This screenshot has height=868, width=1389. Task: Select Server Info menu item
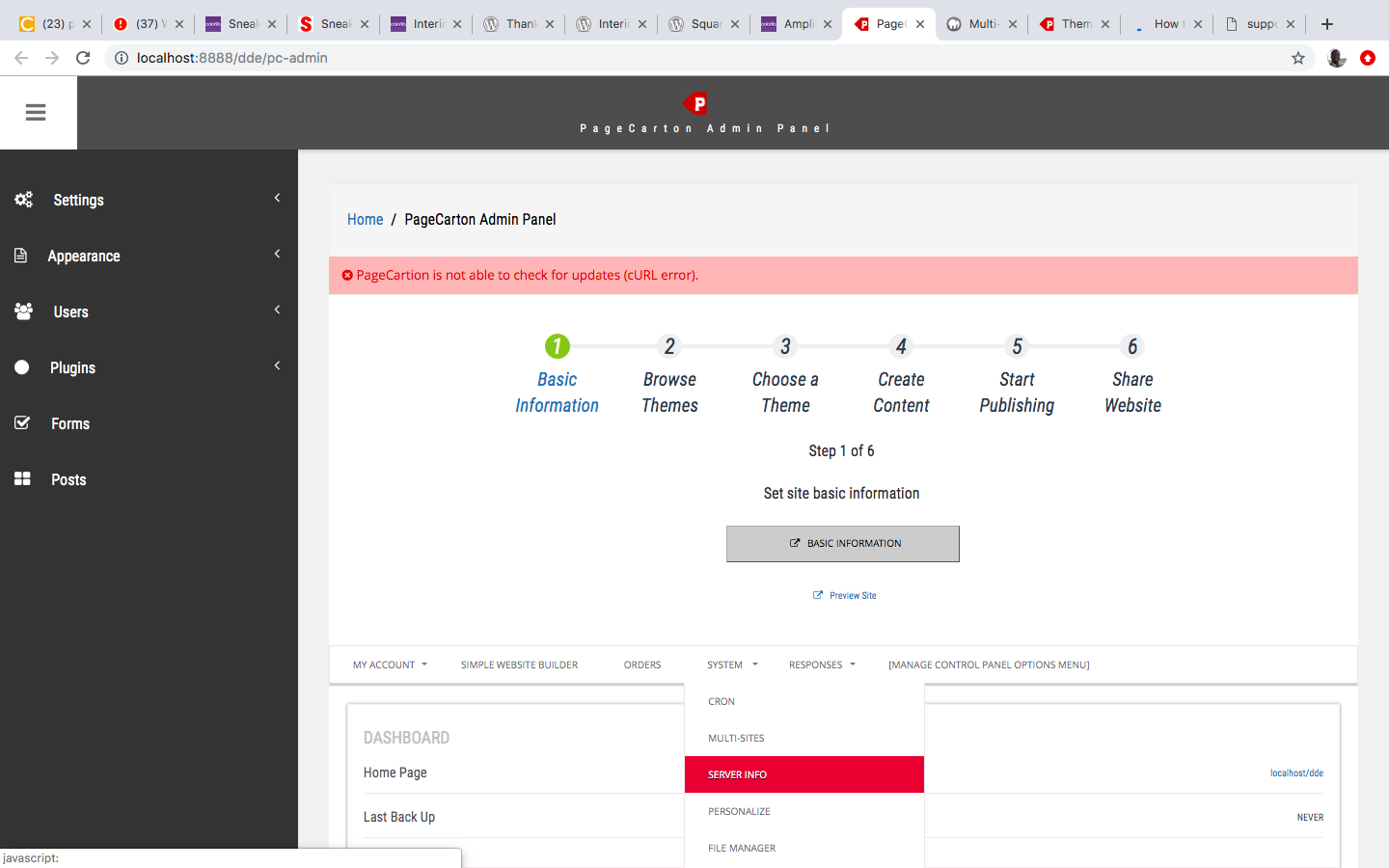[x=804, y=774]
